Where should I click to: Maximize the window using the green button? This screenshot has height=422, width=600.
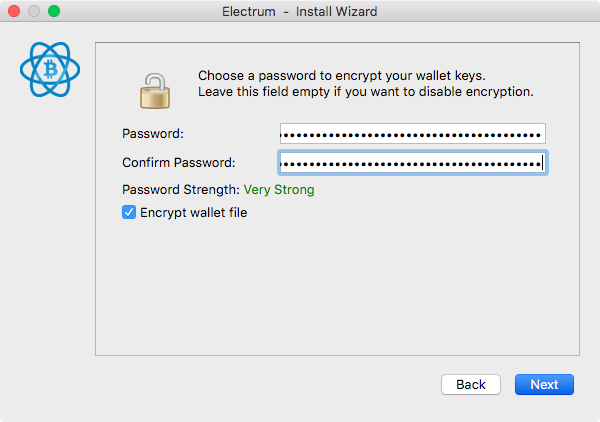coord(54,11)
